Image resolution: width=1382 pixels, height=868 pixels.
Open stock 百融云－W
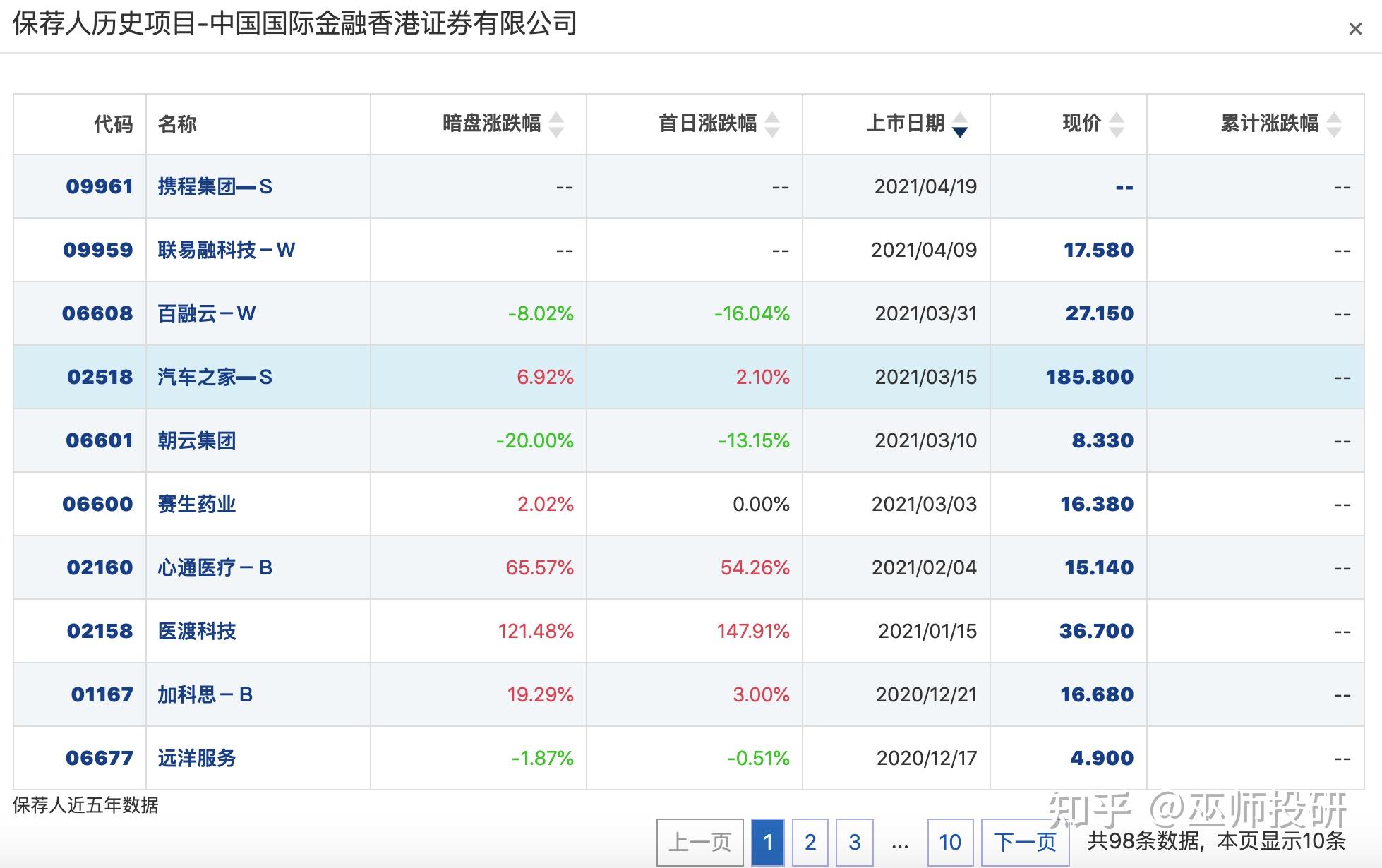206,313
